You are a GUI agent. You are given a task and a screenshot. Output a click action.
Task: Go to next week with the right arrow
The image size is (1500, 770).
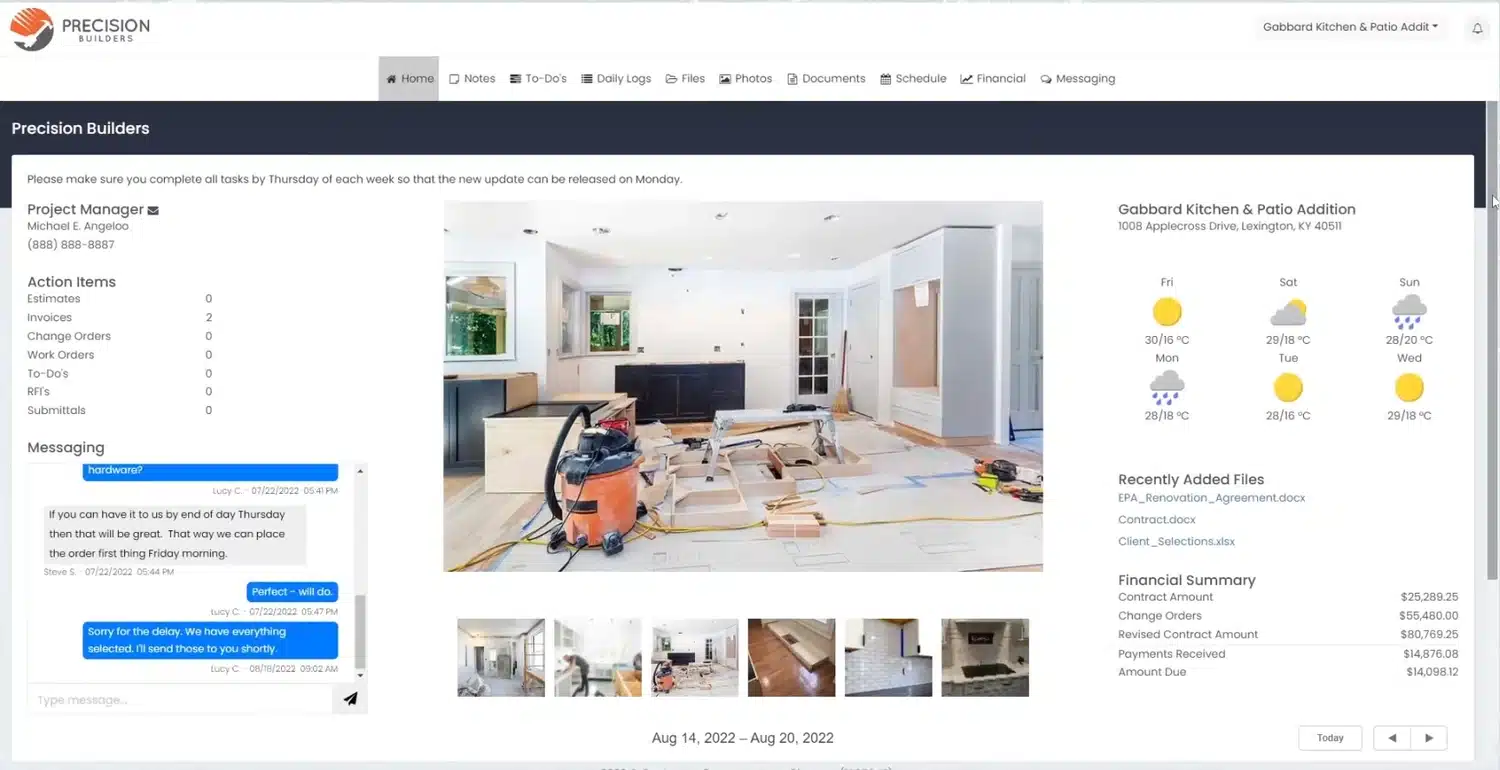point(1429,737)
